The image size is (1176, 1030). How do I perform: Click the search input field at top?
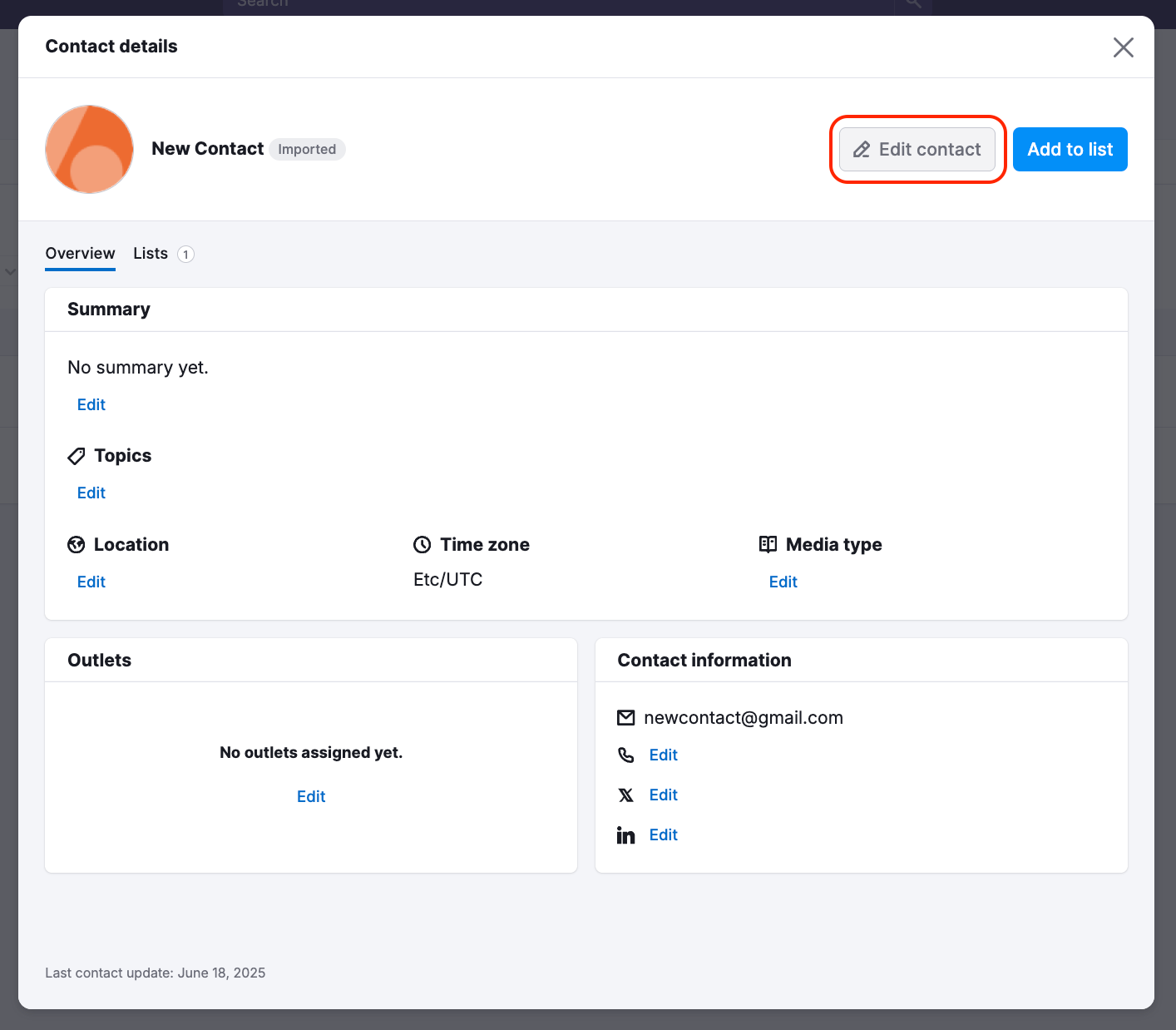(557, 4)
